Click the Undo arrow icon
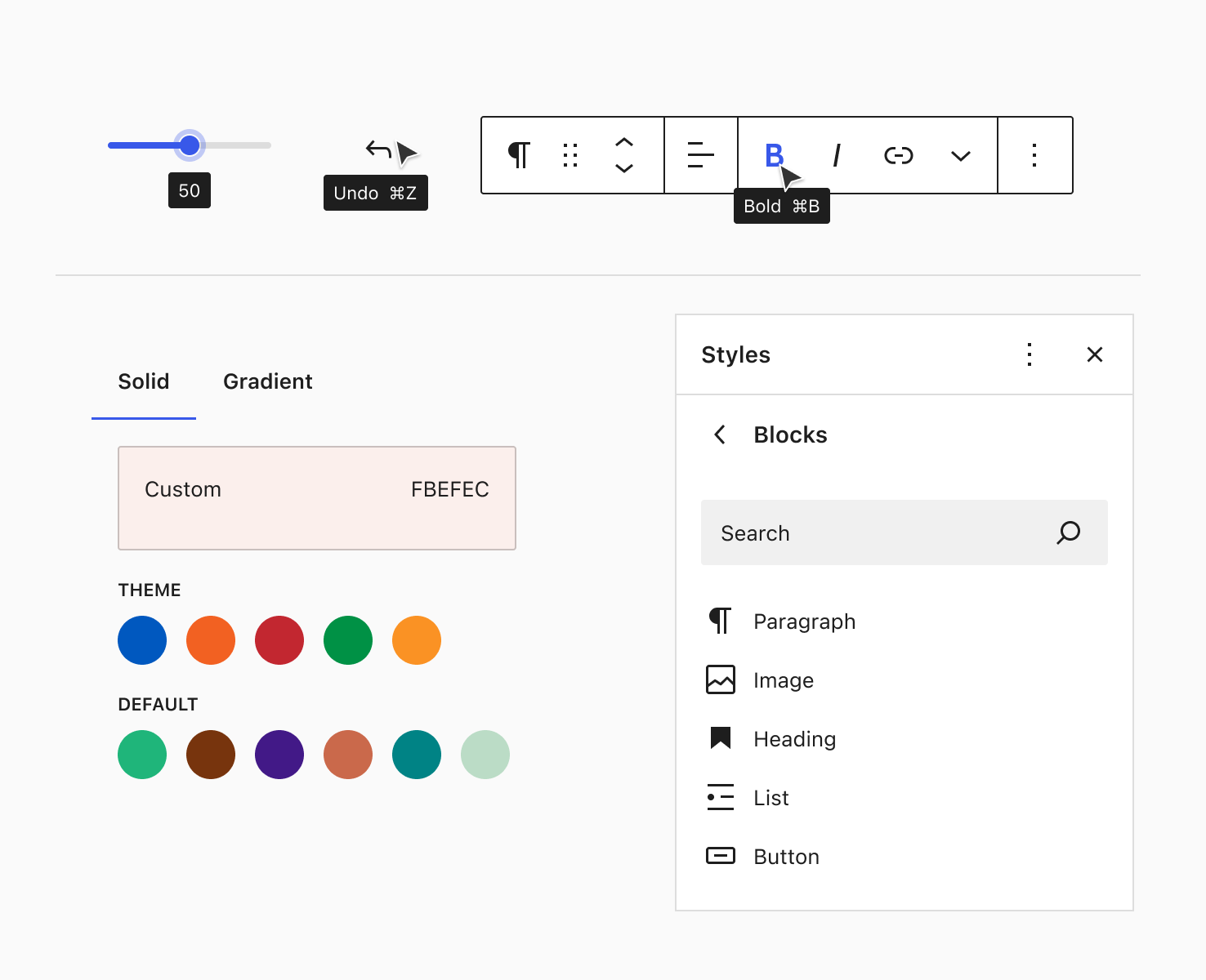Screen dimensions: 1206x980 [x=378, y=149]
